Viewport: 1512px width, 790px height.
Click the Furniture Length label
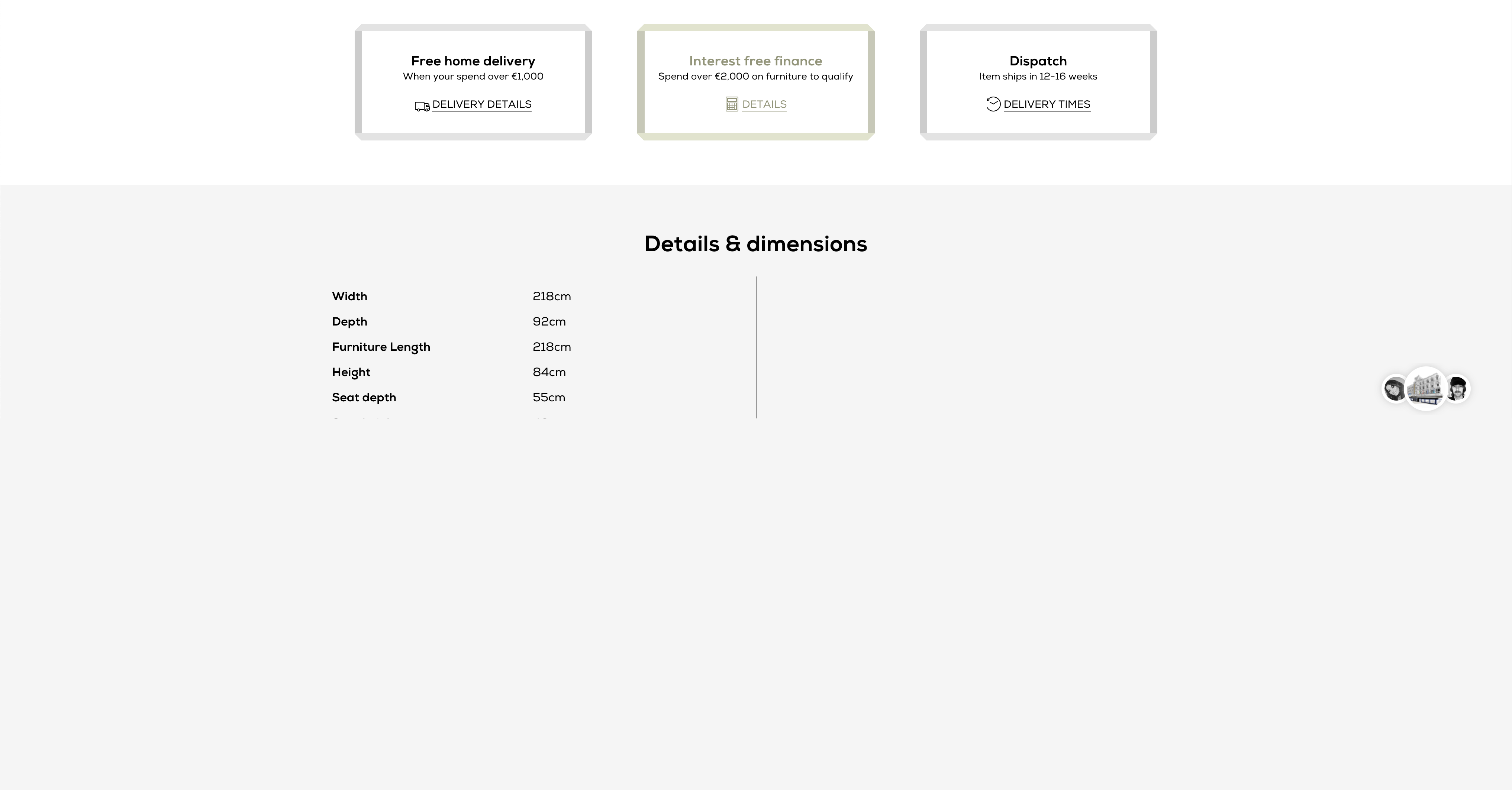click(x=381, y=347)
